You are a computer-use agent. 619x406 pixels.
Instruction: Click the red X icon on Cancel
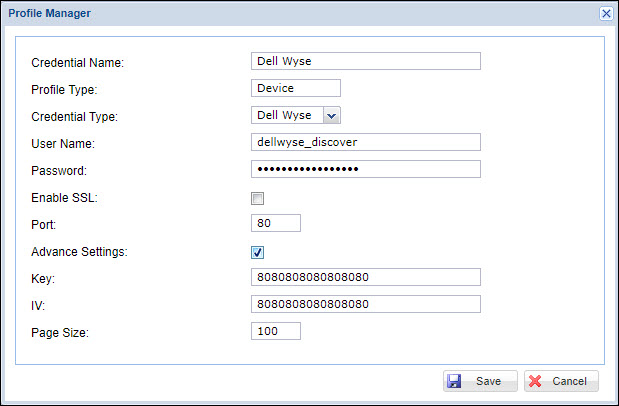pos(535,381)
